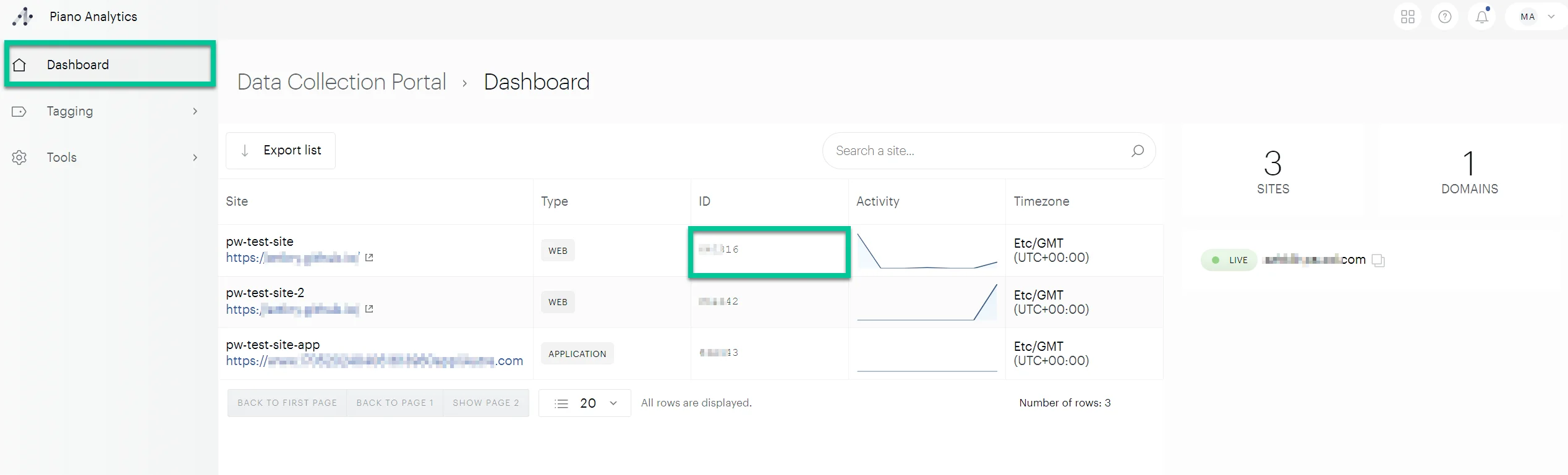Open the pw-test-site-app URL link
Screen dimensions: 1568x475
(374, 361)
